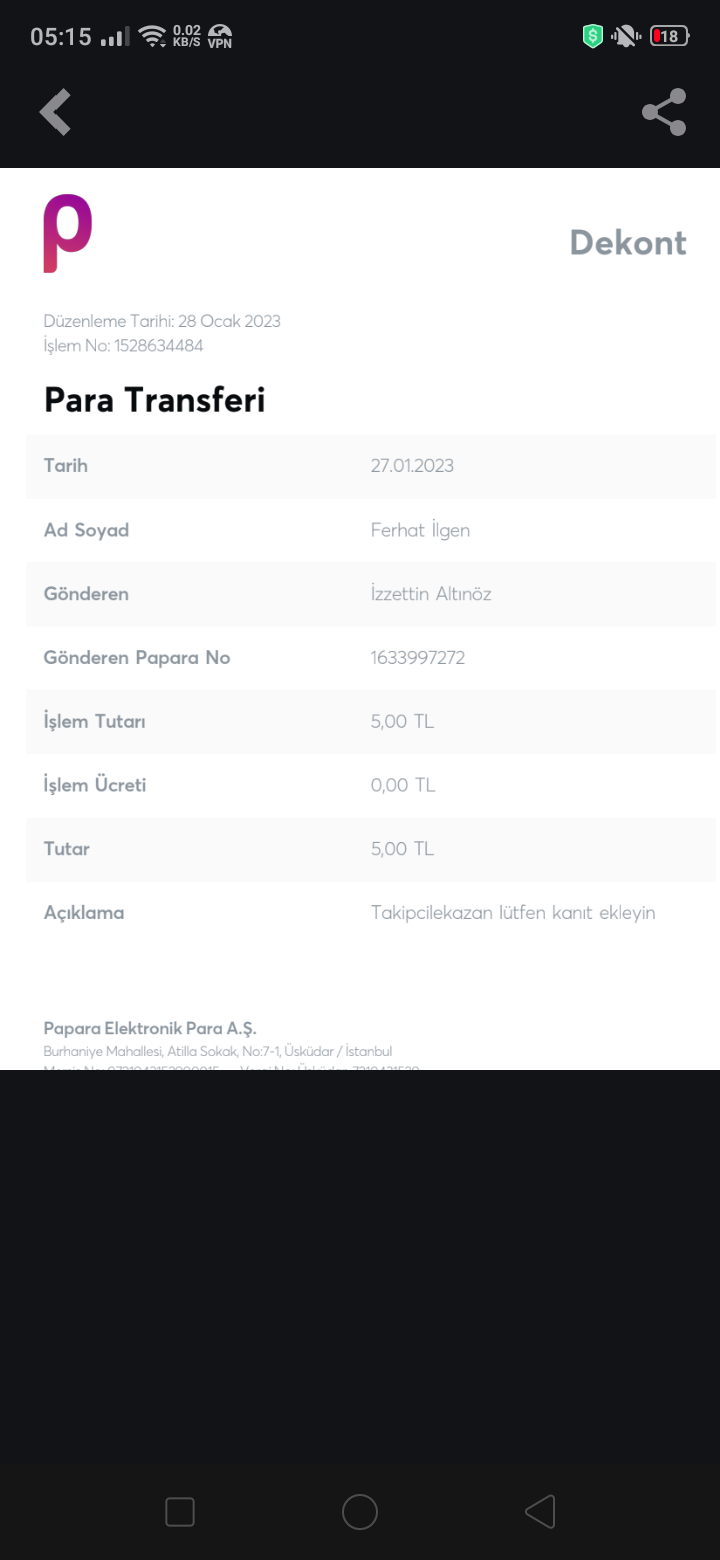
Task: Tap the muted bell notification icon
Action: pyautogui.click(x=626, y=37)
